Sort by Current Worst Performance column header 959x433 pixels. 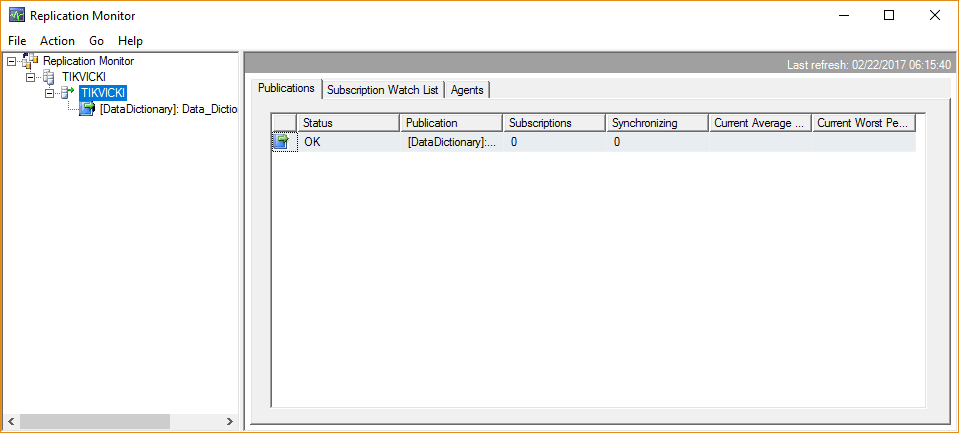coord(864,123)
